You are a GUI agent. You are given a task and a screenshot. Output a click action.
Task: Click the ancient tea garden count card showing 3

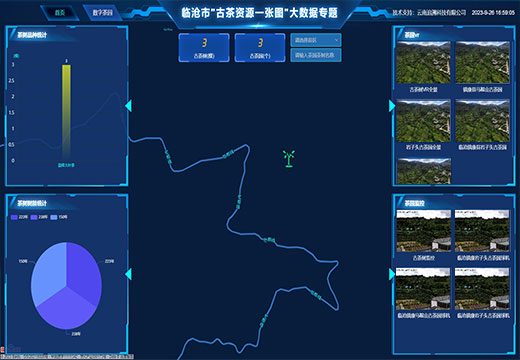pos(260,48)
